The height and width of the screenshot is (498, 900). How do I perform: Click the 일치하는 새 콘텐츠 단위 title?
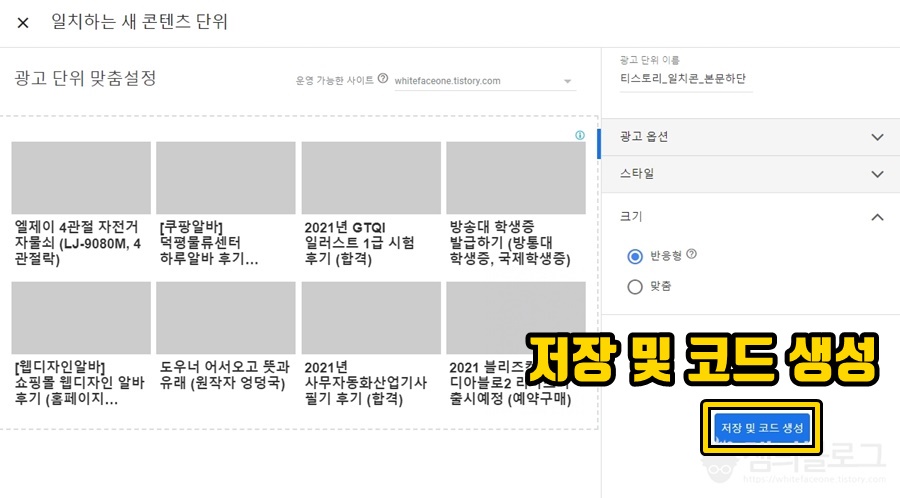coord(139,22)
